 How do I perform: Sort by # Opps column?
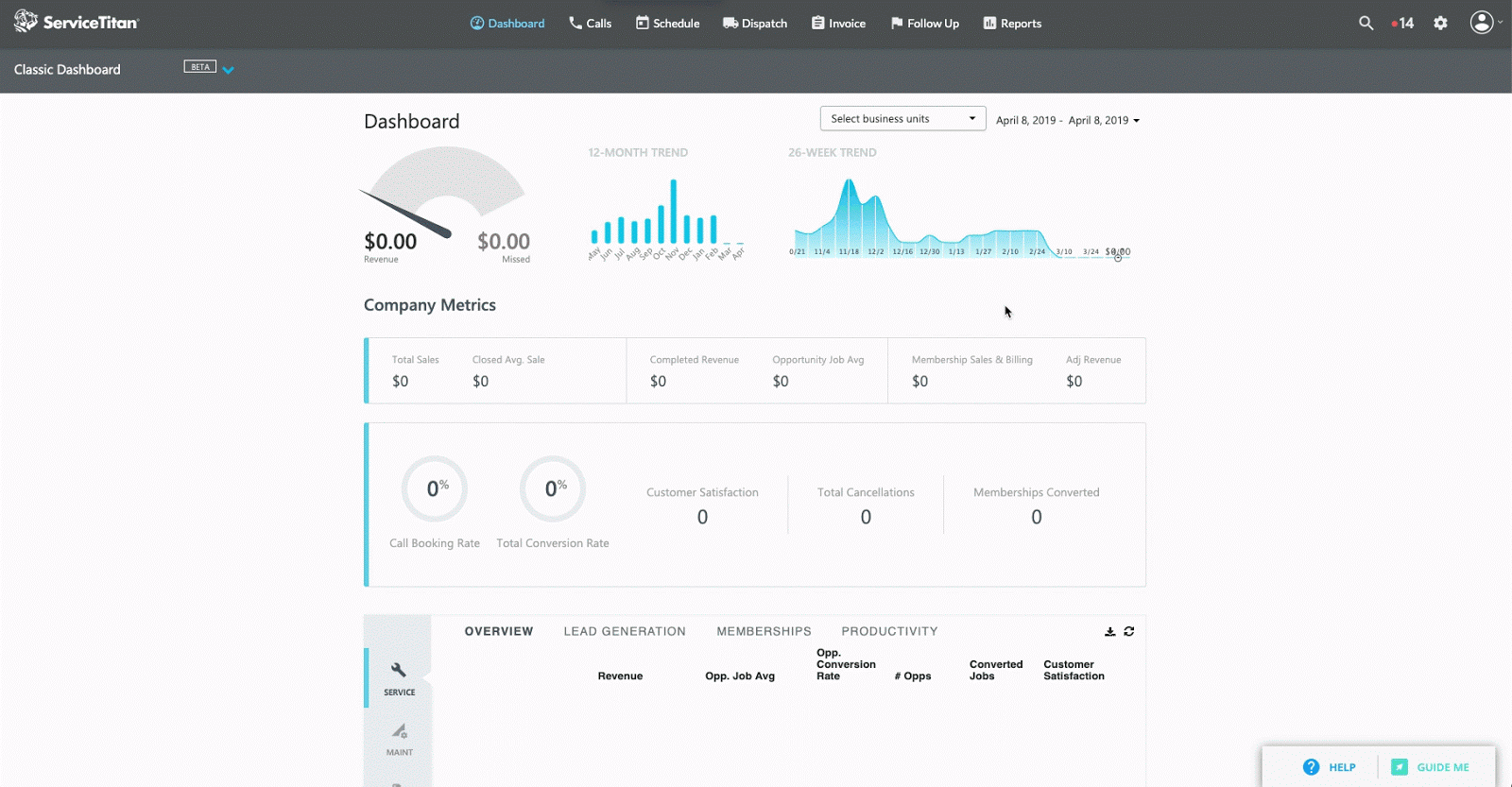(913, 676)
